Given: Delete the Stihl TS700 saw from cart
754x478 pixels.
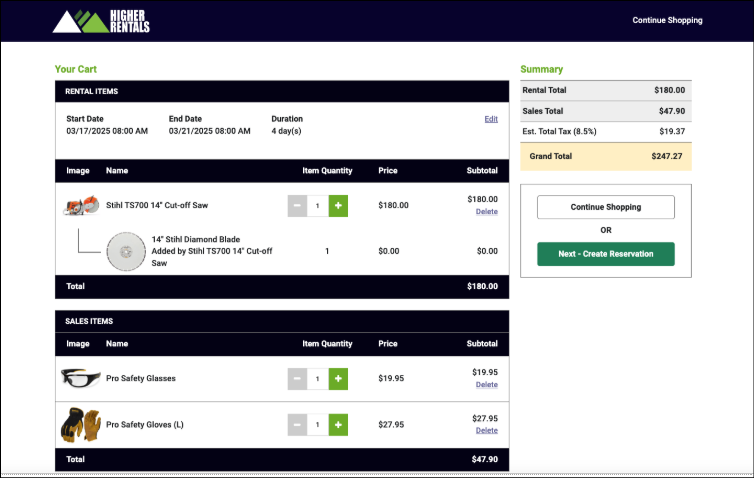Looking at the screenshot, I should [x=486, y=212].
